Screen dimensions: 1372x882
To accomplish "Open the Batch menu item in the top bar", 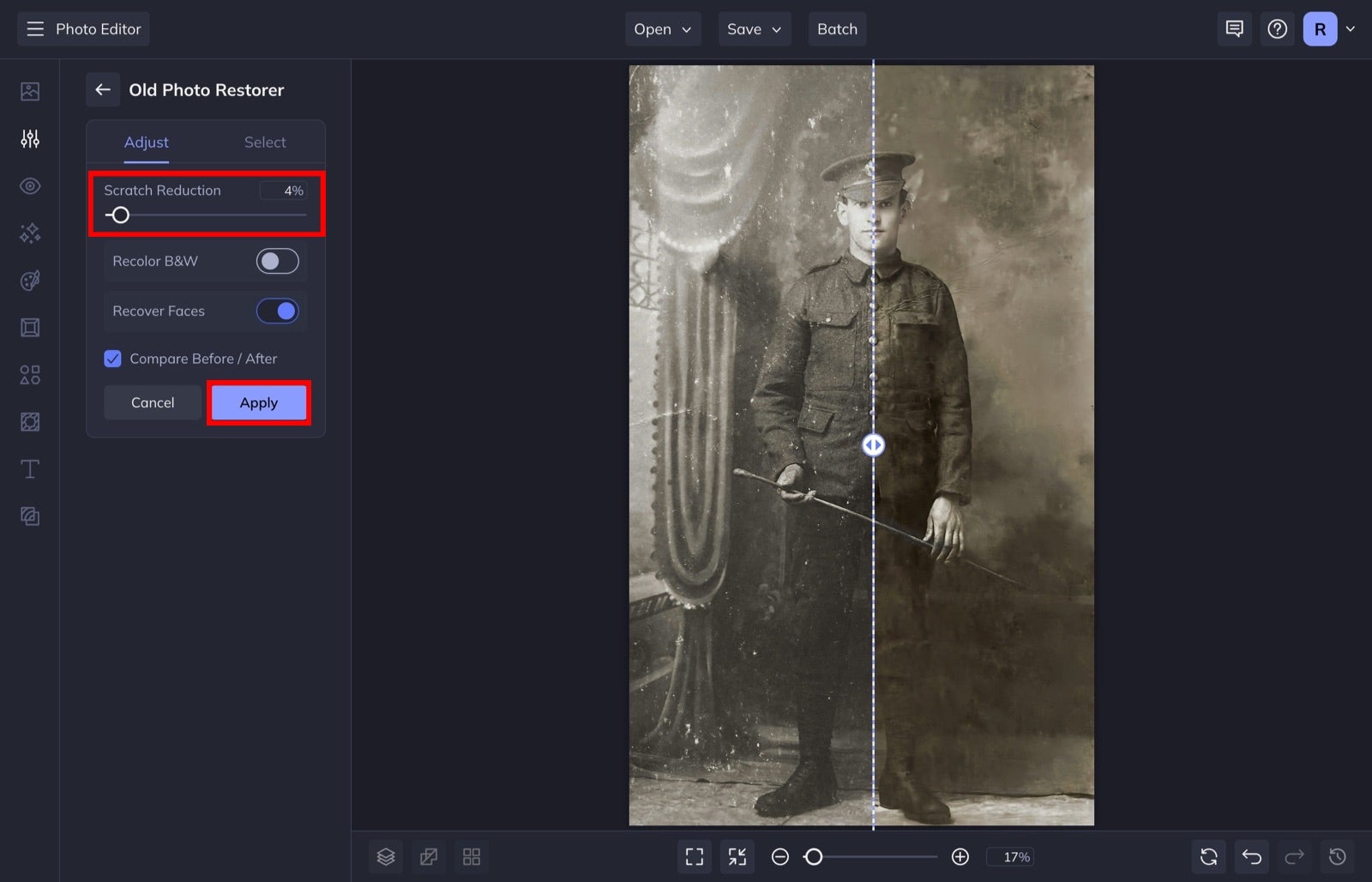I will pos(837,28).
